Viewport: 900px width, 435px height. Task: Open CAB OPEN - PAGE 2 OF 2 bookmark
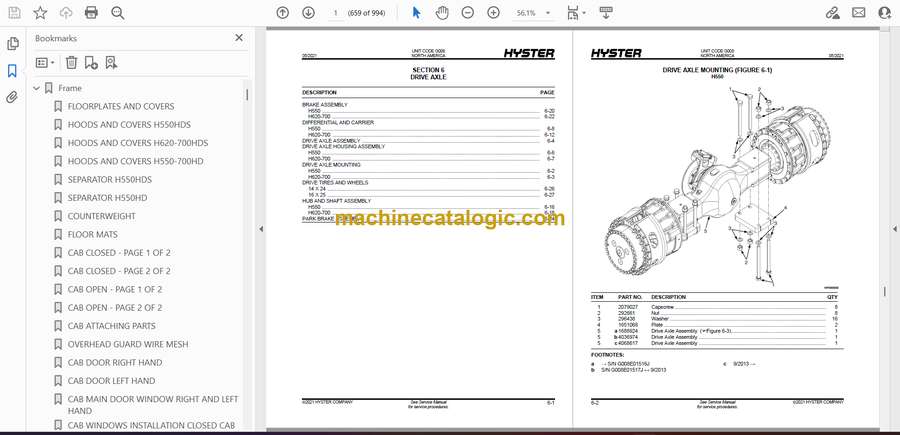coord(115,308)
